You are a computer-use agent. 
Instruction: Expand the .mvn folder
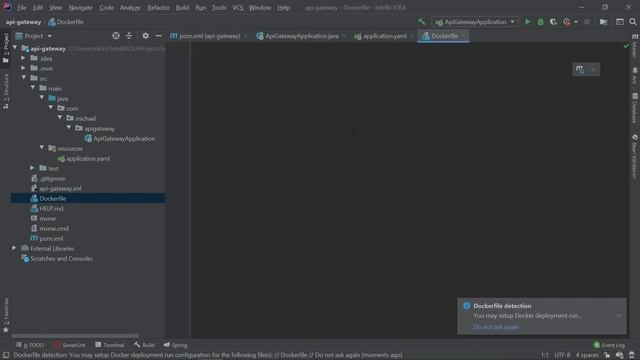click(x=23, y=68)
